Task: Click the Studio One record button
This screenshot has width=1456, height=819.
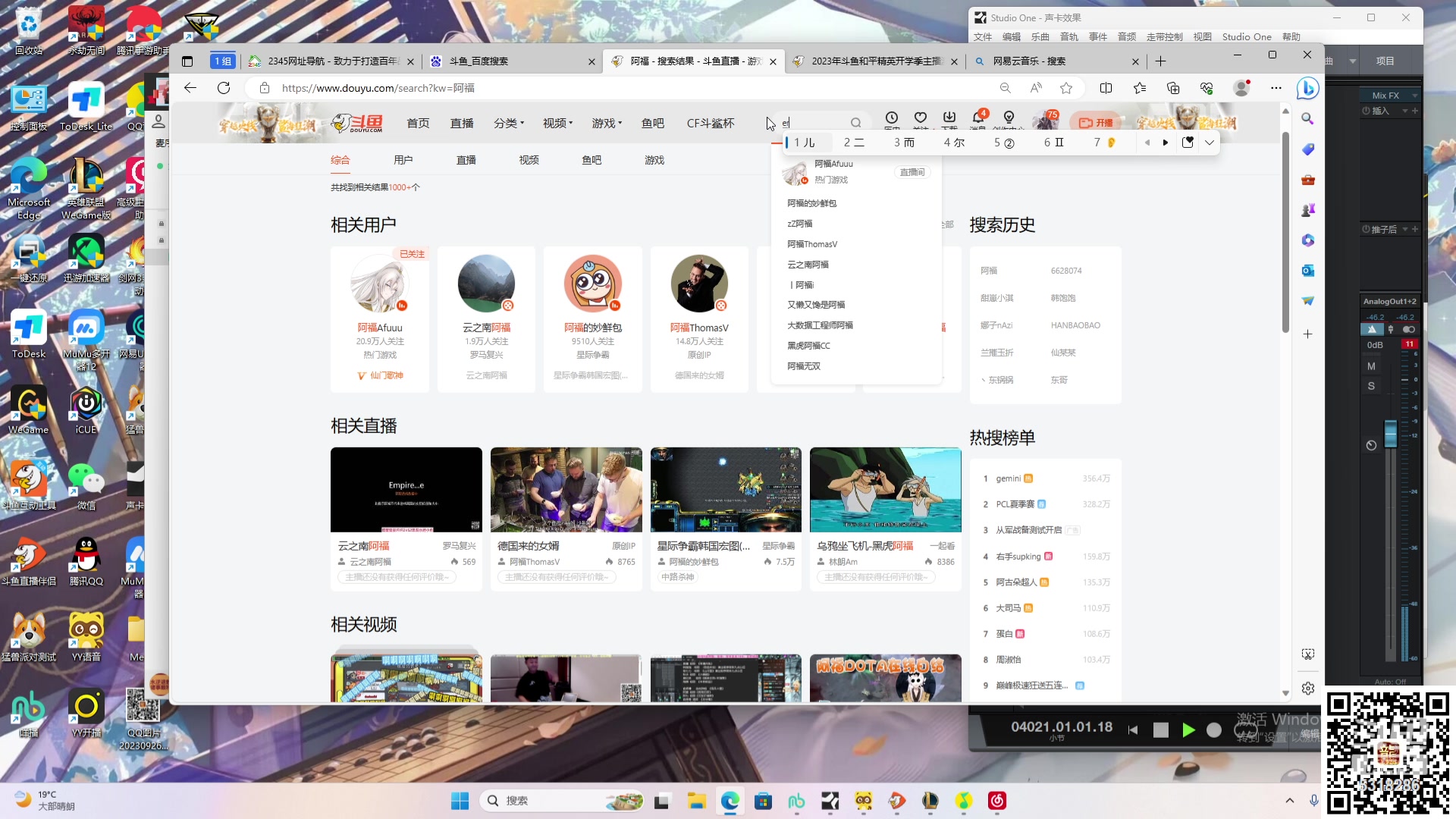Action: click(1214, 730)
